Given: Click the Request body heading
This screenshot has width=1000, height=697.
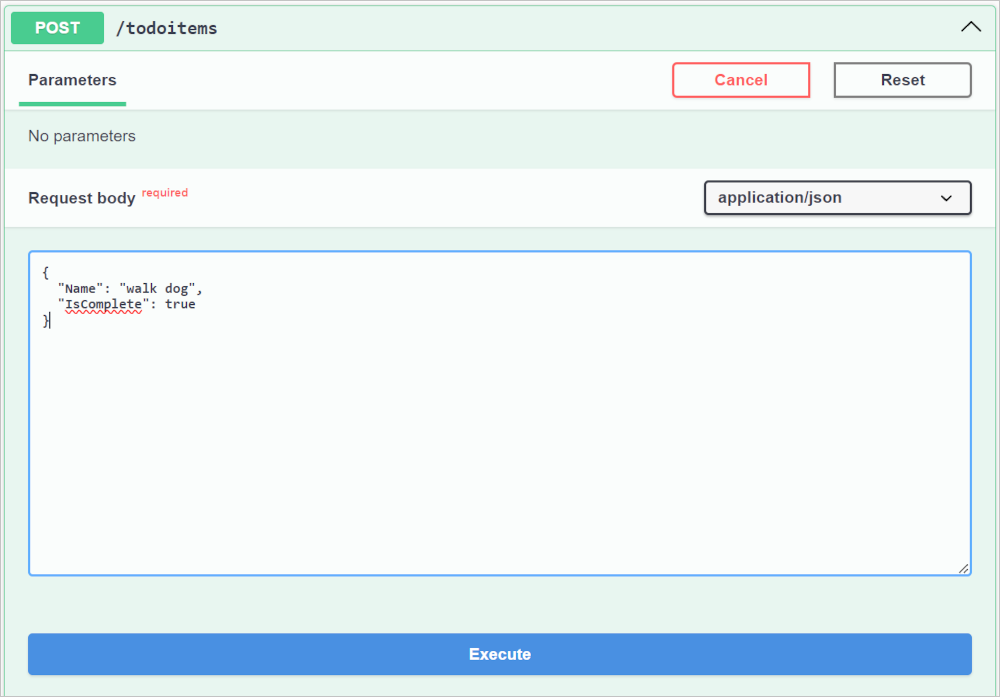Looking at the screenshot, I should pos(82,198).
